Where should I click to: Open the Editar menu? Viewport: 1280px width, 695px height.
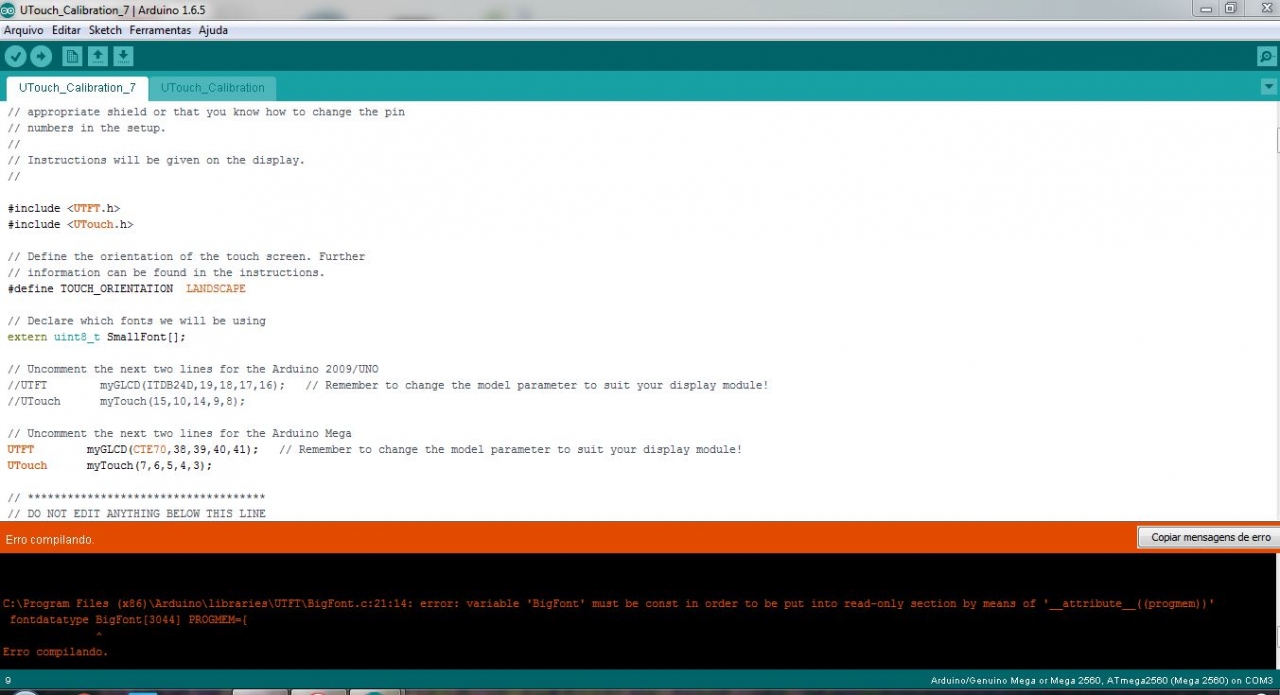[66, 30]
